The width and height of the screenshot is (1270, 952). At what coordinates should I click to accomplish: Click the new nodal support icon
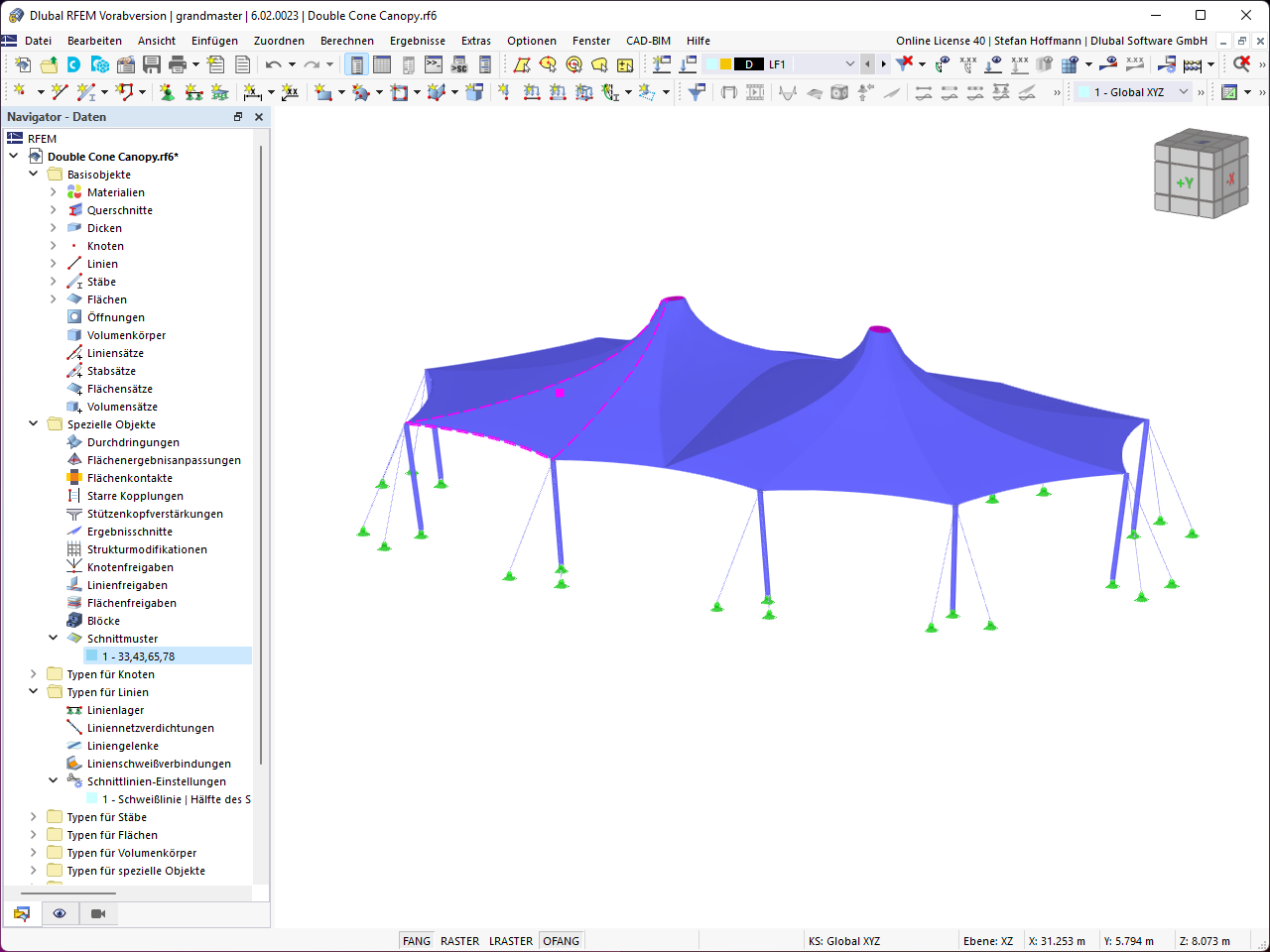pos(167,92)
